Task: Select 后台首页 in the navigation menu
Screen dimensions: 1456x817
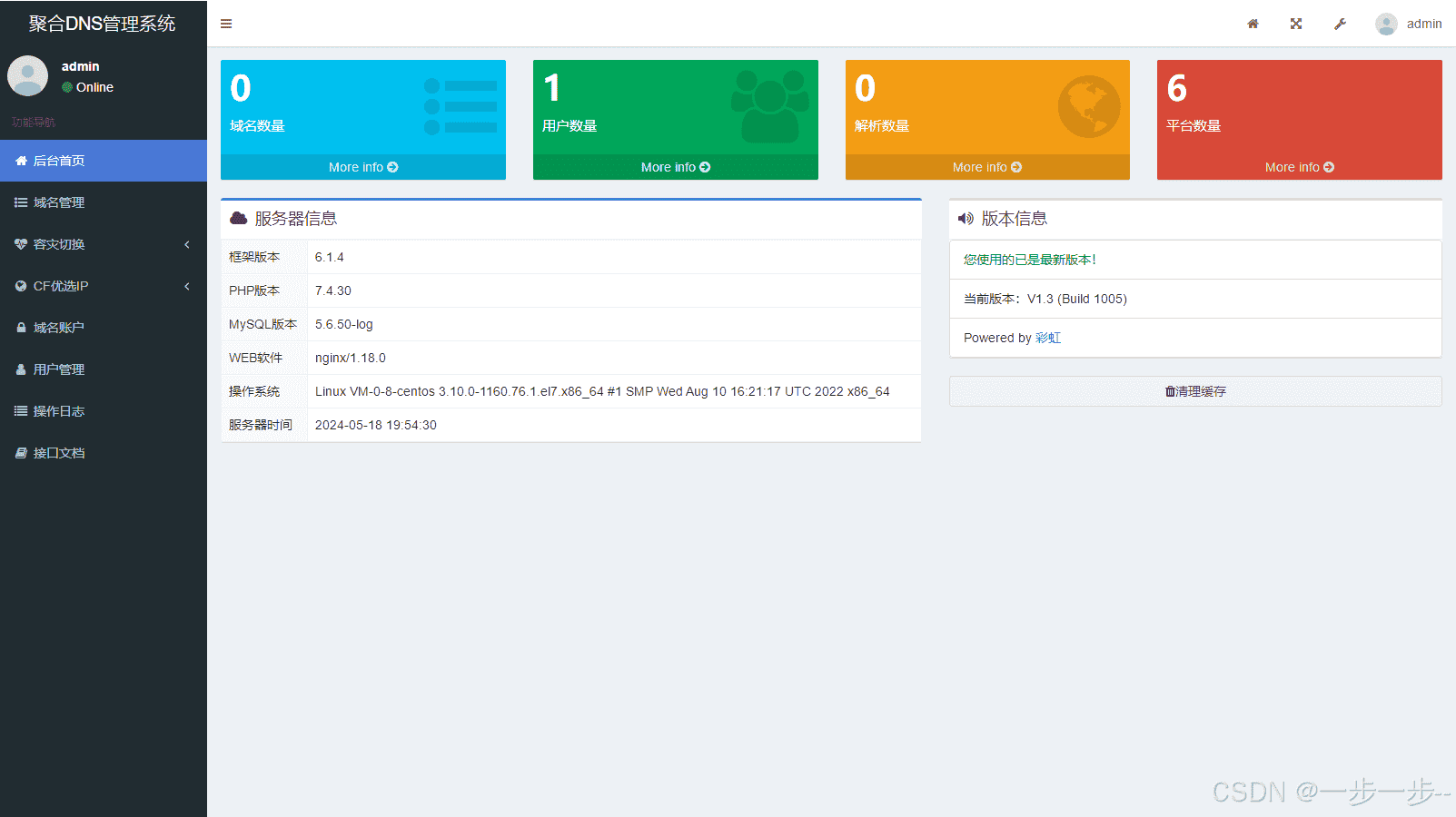Action: (58, 161)
